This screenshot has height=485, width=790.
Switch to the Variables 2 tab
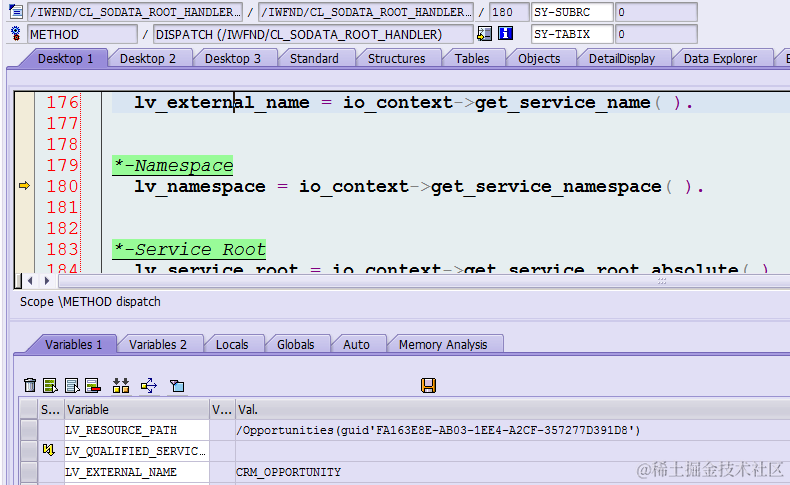(158, 344)
